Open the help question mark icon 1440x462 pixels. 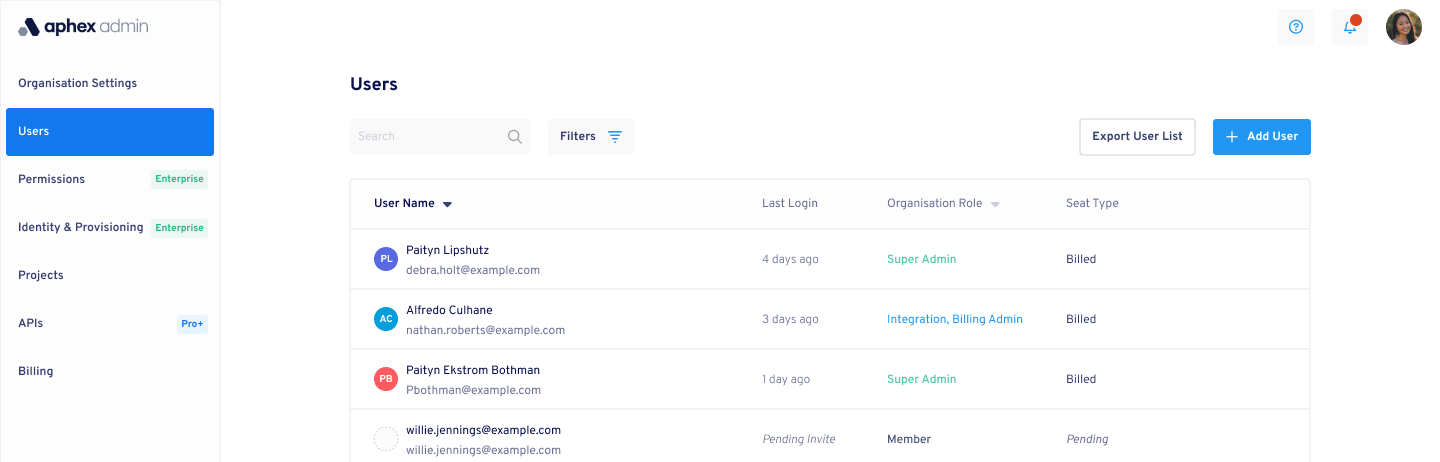(1296, 27)
